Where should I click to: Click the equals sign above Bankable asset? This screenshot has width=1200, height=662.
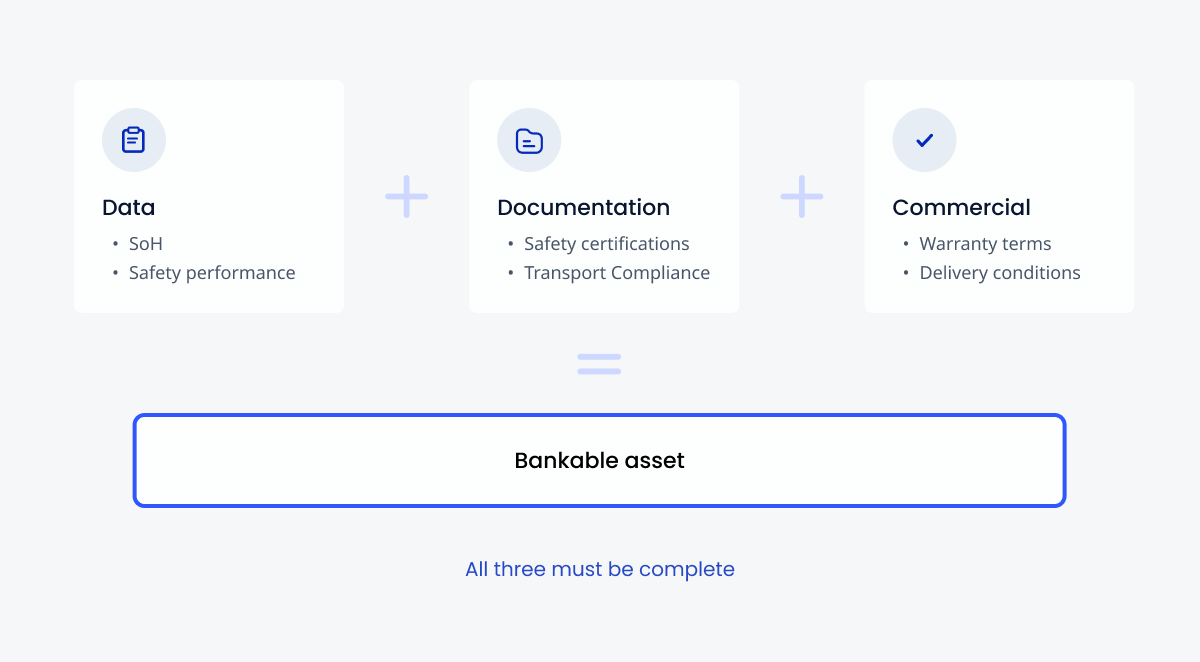599,364
